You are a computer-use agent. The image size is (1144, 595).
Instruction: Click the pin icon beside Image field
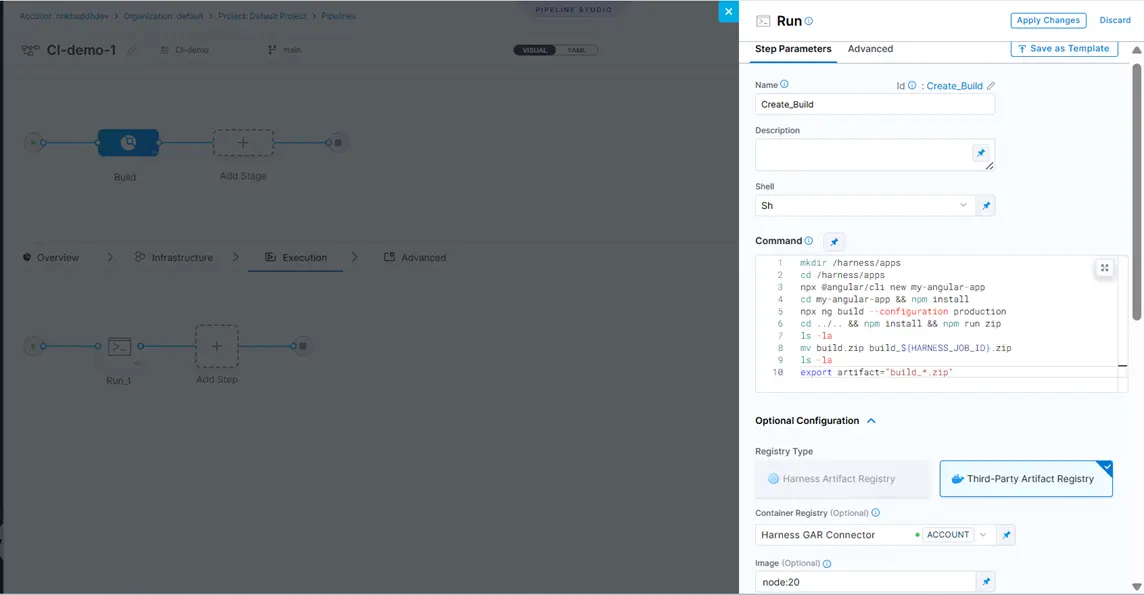point(986,582)
